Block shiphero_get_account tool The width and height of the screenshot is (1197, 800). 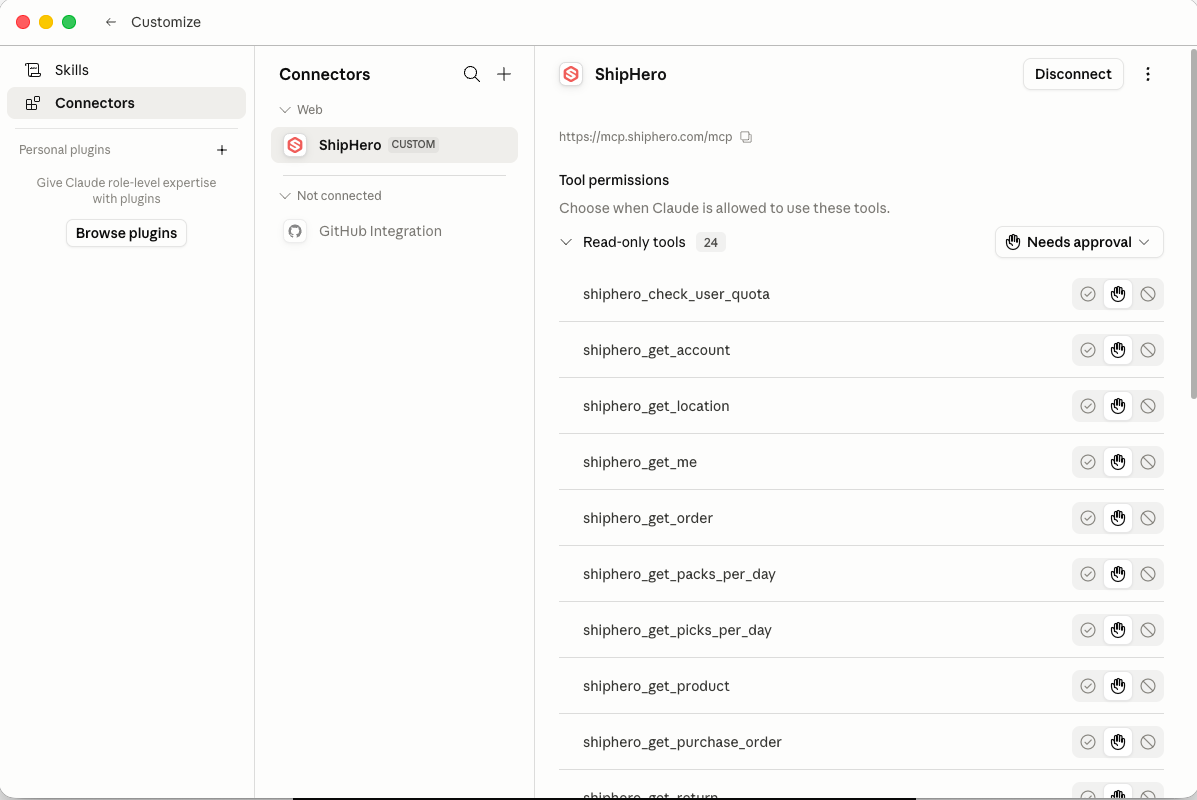[x=1147, y=350]
